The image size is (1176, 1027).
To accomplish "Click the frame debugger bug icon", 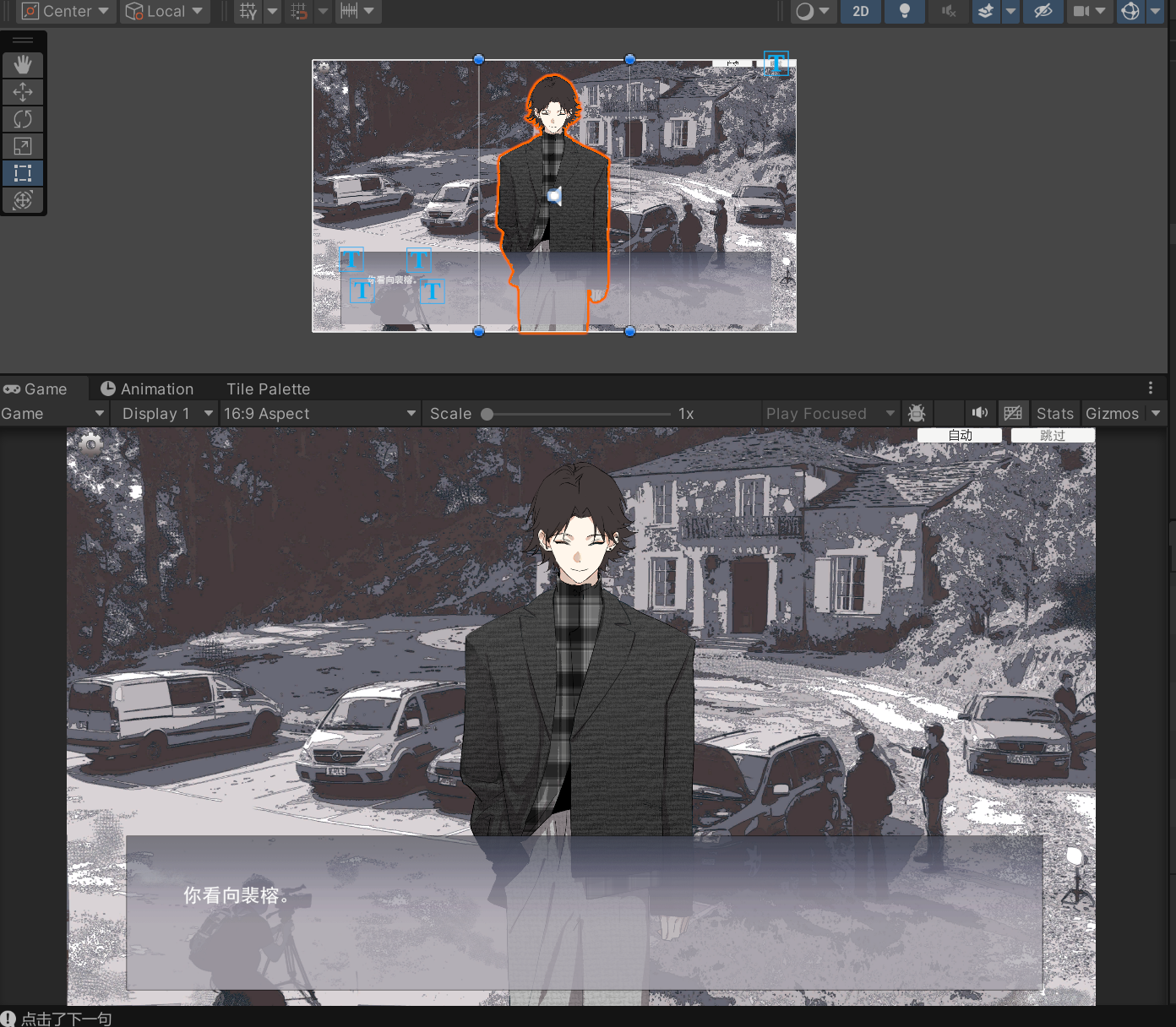I will (917, 413).
